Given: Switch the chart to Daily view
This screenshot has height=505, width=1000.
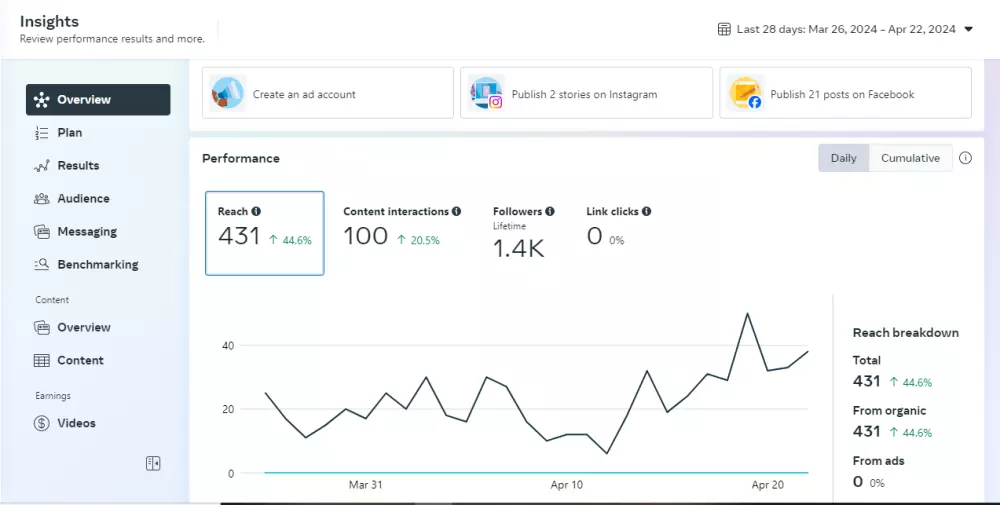Looking at the screenshot, I should click(x=843, y=158).
